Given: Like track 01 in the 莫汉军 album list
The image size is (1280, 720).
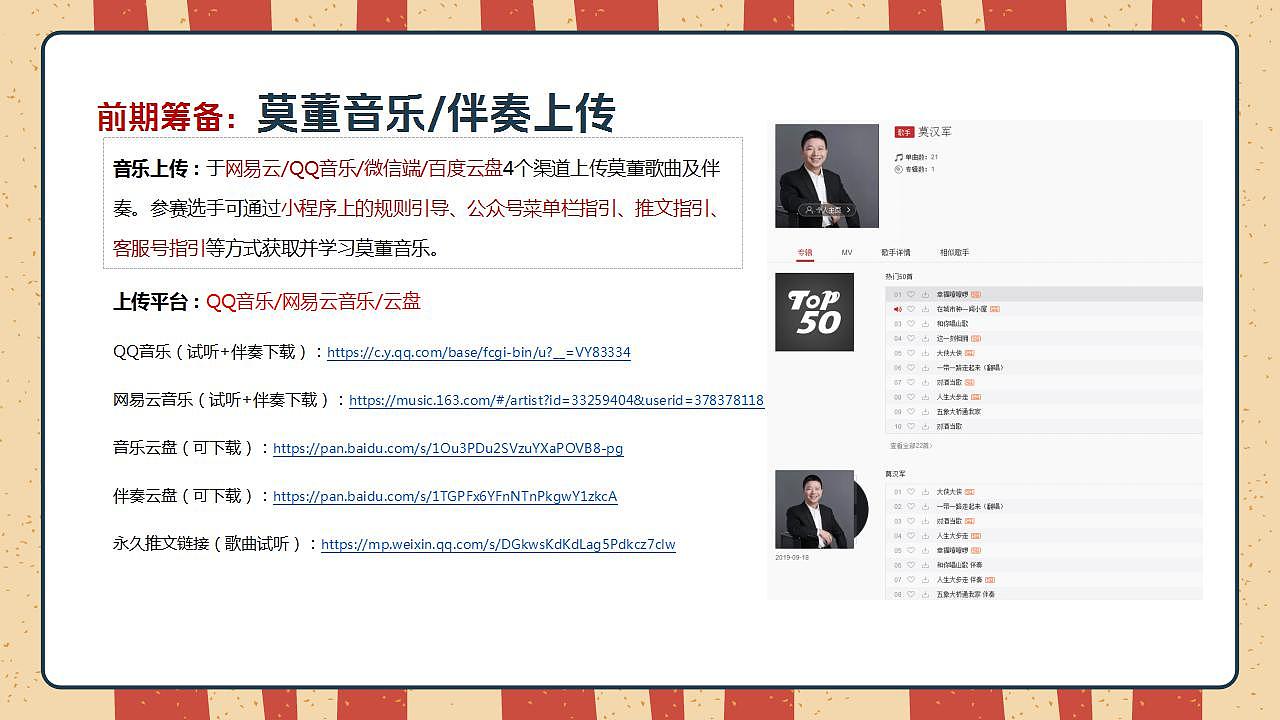Looking at the screenshot, I should (911, 491).
